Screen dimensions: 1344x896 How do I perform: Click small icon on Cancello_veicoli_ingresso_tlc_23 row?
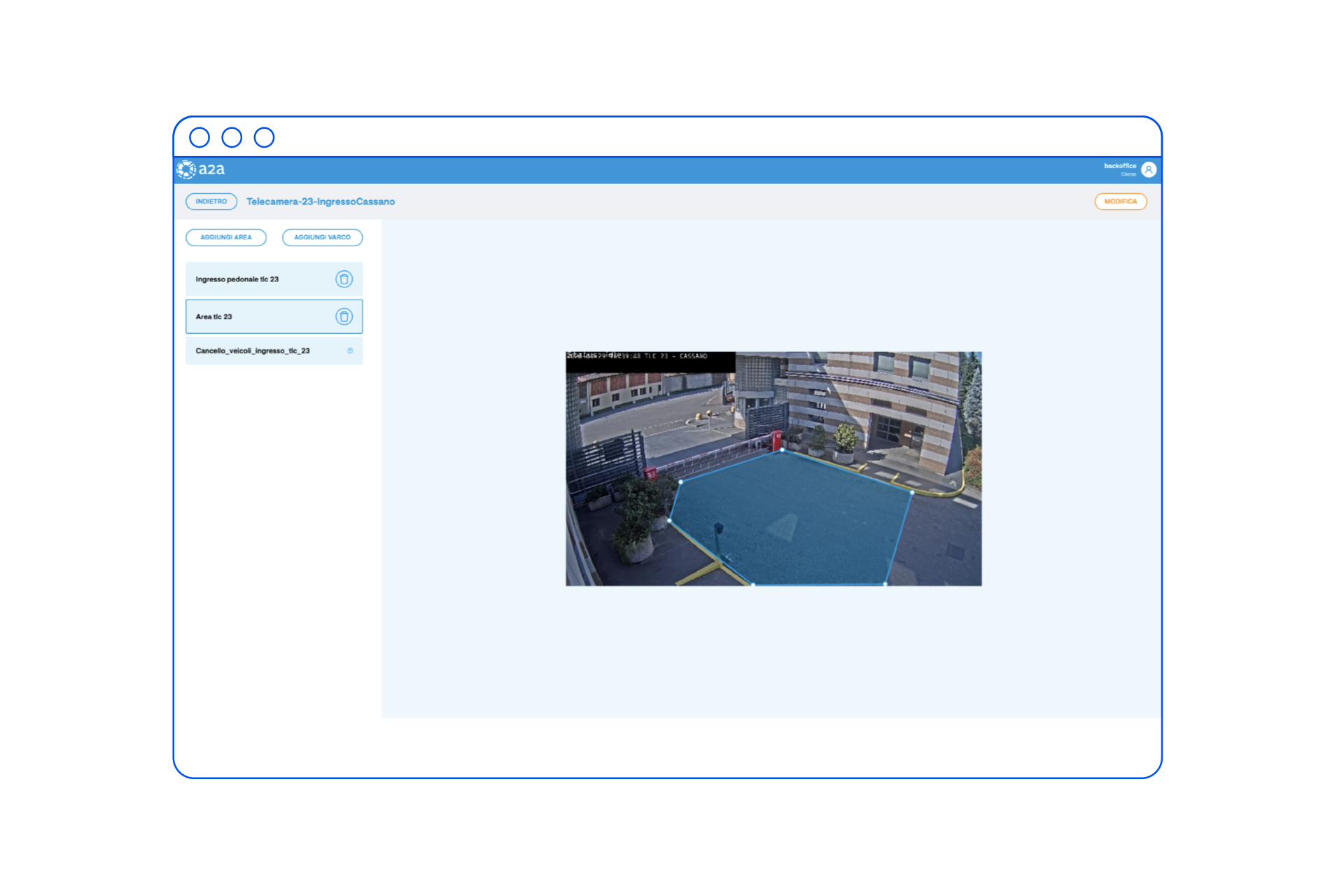(350, 351)
